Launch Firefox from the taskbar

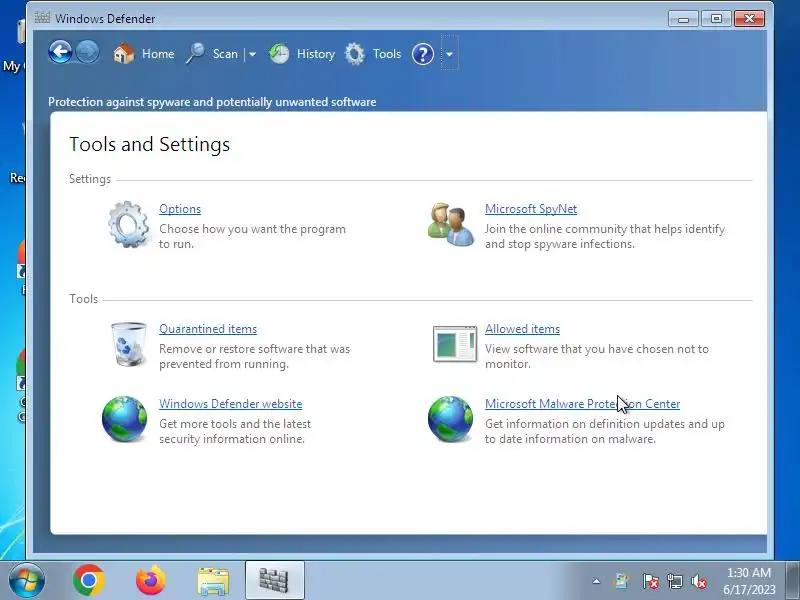(151, 580)
